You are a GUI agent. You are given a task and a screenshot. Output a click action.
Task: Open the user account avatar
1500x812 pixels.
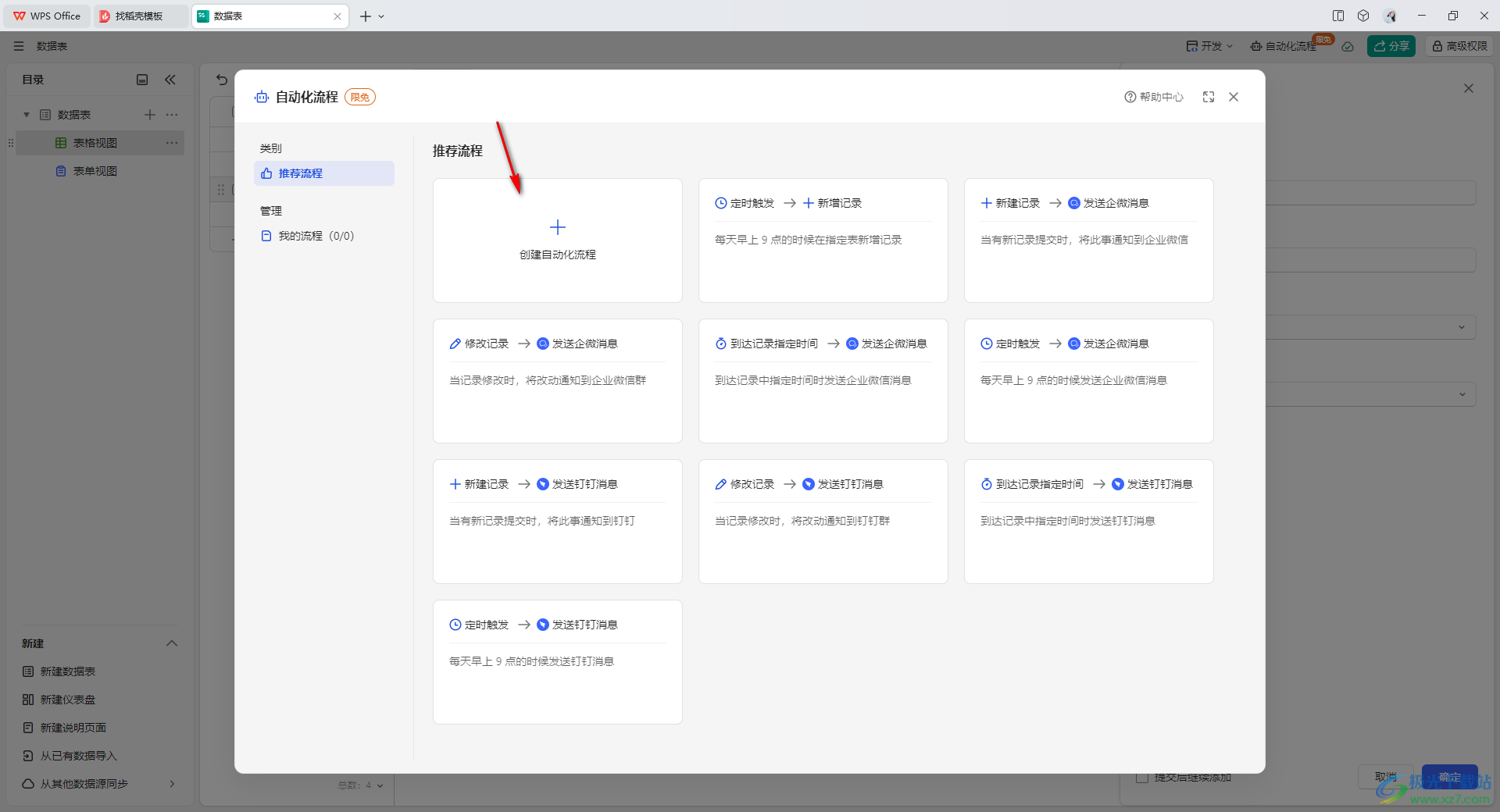coord(1390,16)
